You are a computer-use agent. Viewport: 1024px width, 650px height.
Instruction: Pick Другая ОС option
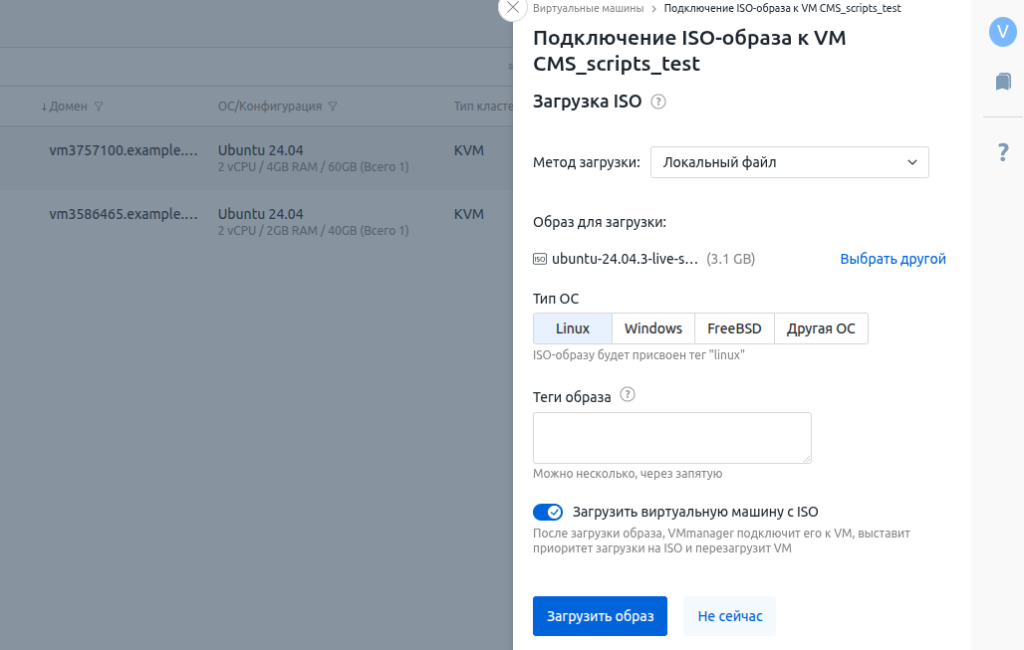coord(821,329)
